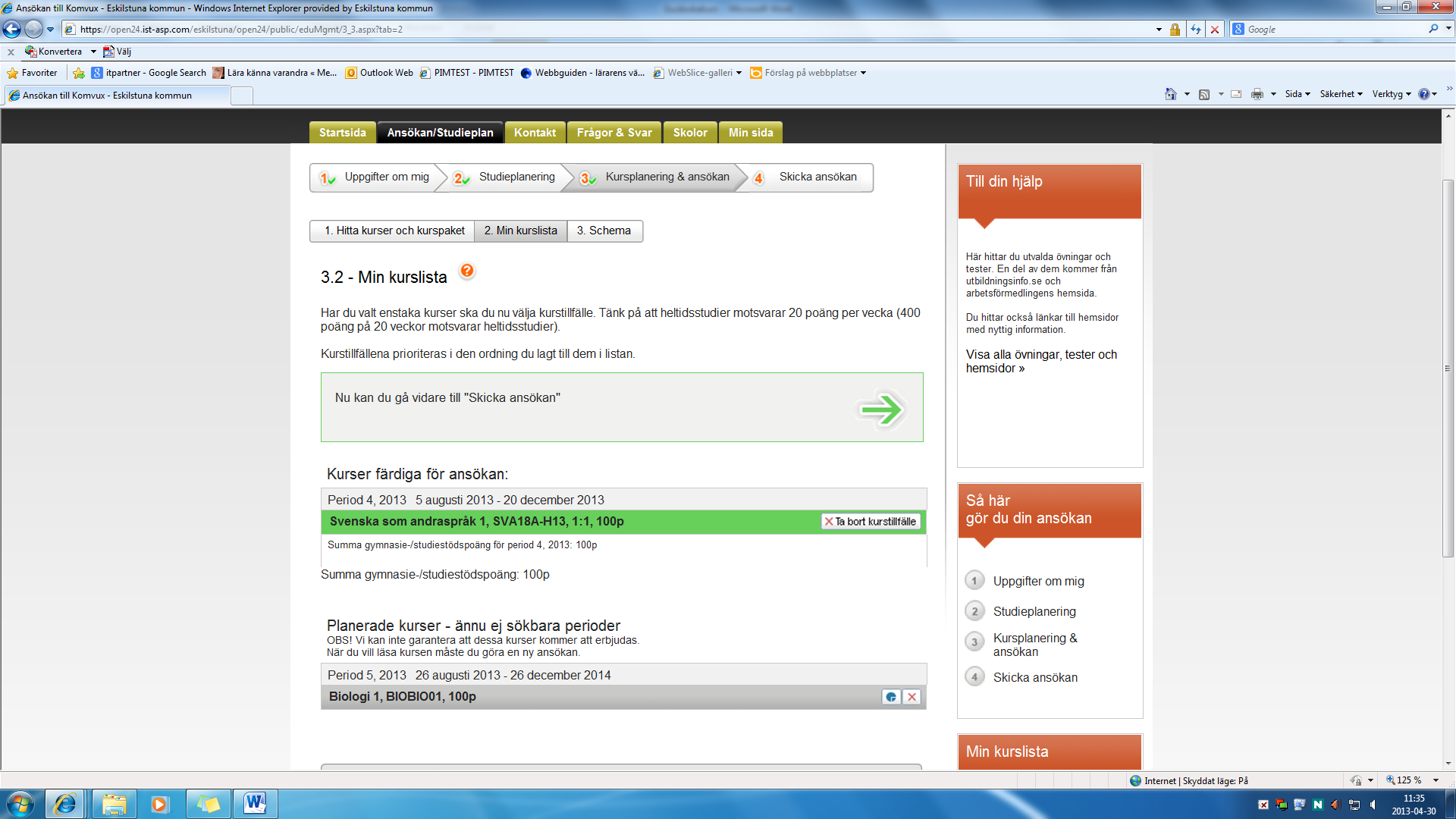
Task: Open the Skolor tab
Action: click(x=690, y=133)
